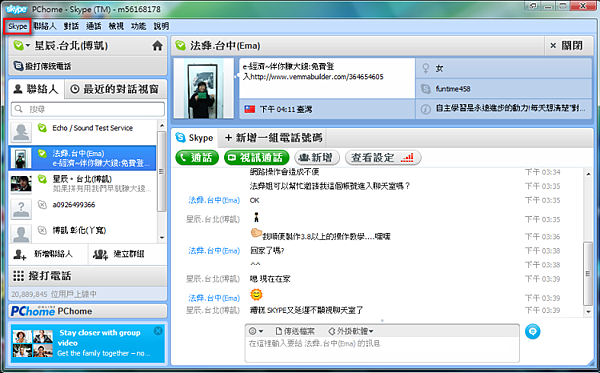This screenshot has width=600, height=373.
Task: Switch to 最近的對話視窗 tab
Action: click(115, 89)
